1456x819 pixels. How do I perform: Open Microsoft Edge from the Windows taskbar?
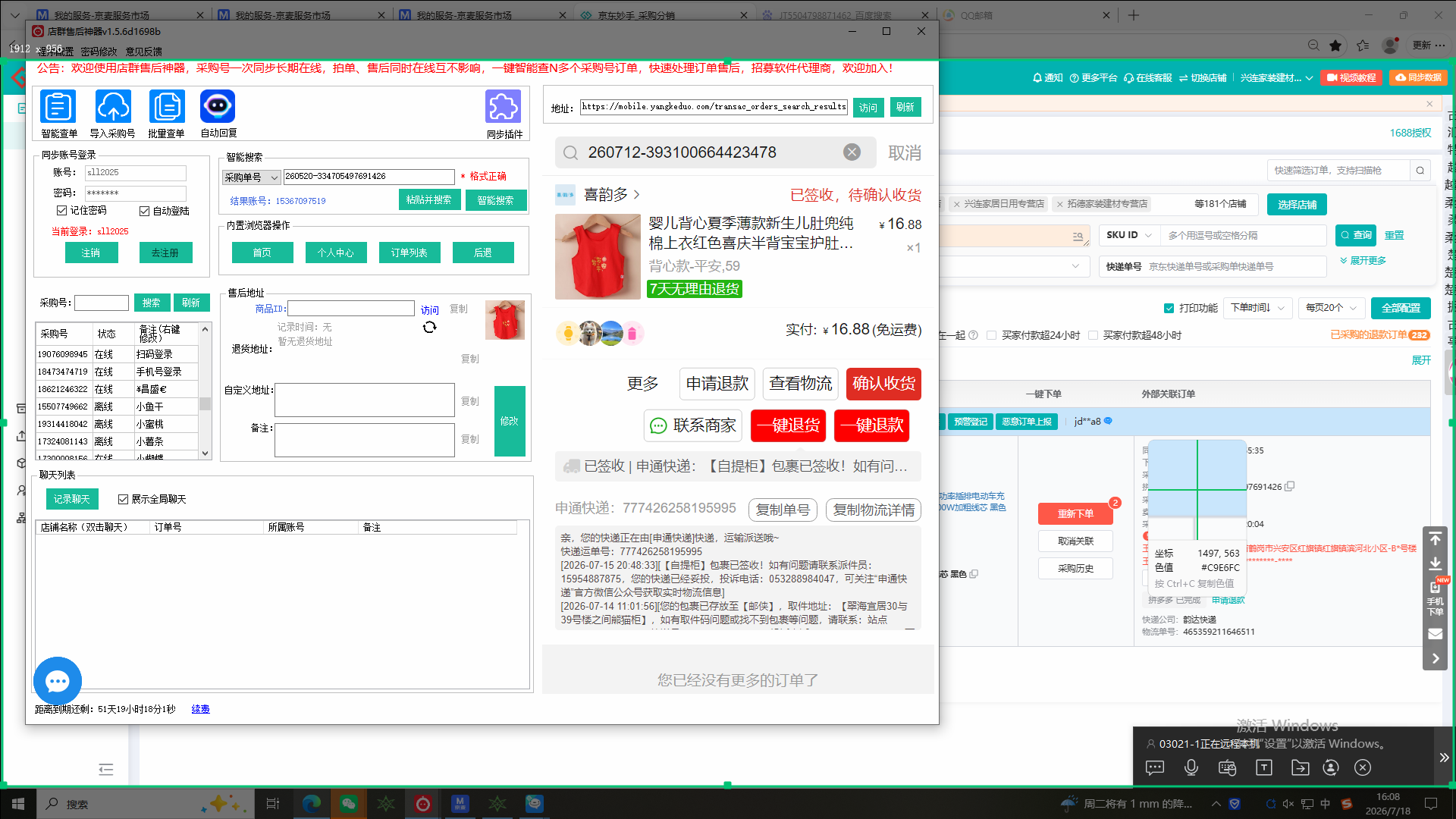312,804
